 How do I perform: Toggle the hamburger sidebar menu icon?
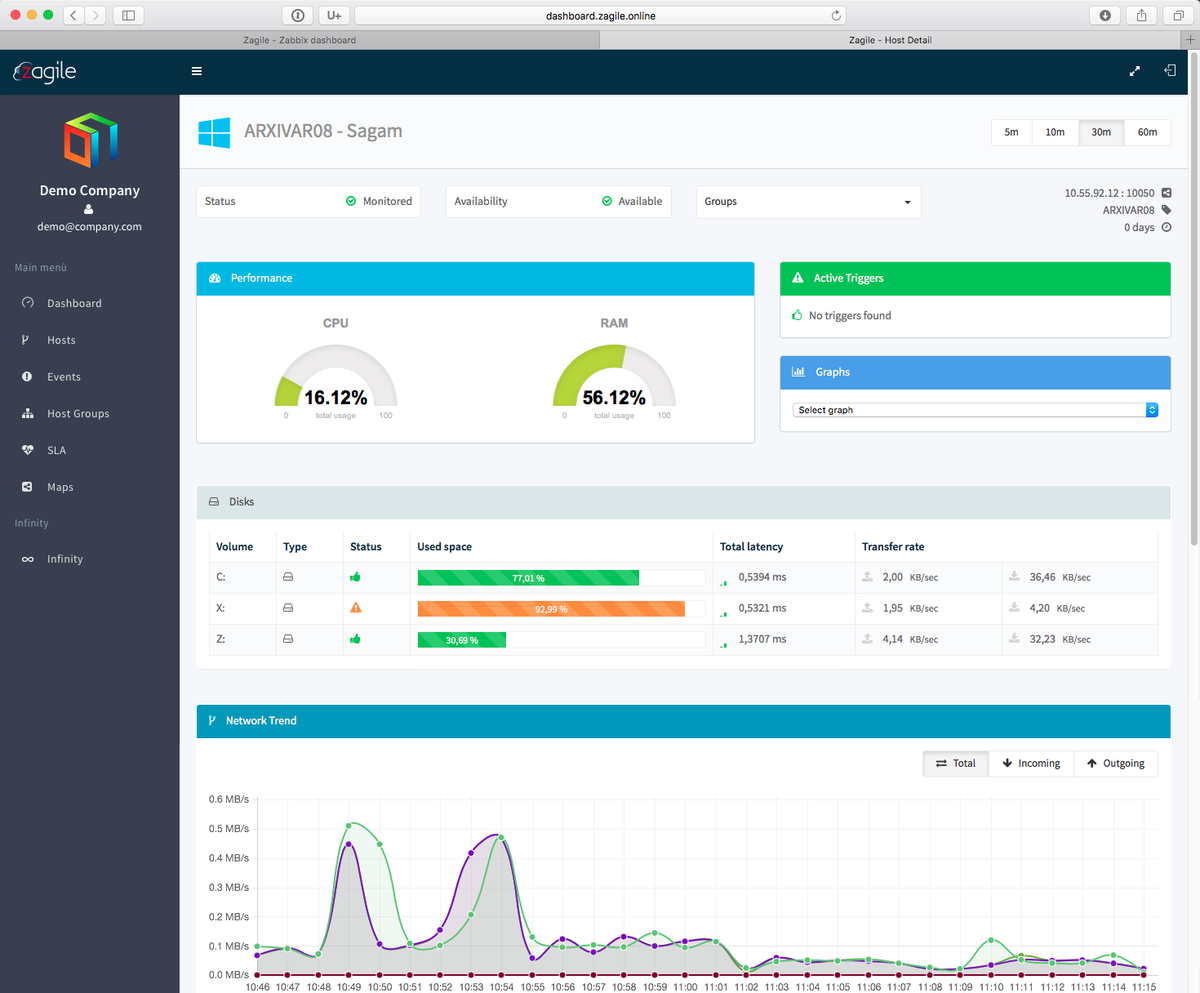point(197,71)
